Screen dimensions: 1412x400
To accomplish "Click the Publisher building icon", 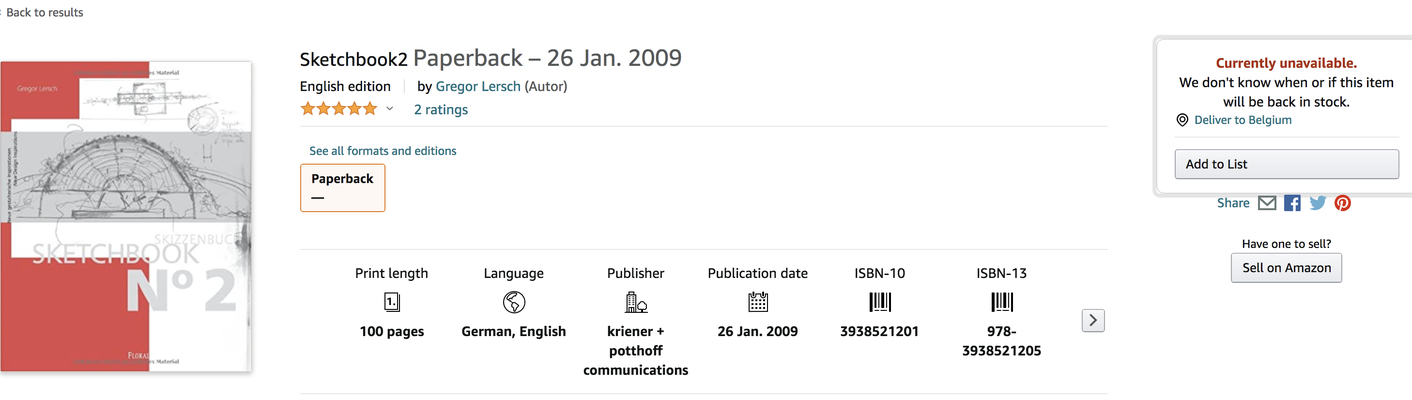I will click(636, 302).
